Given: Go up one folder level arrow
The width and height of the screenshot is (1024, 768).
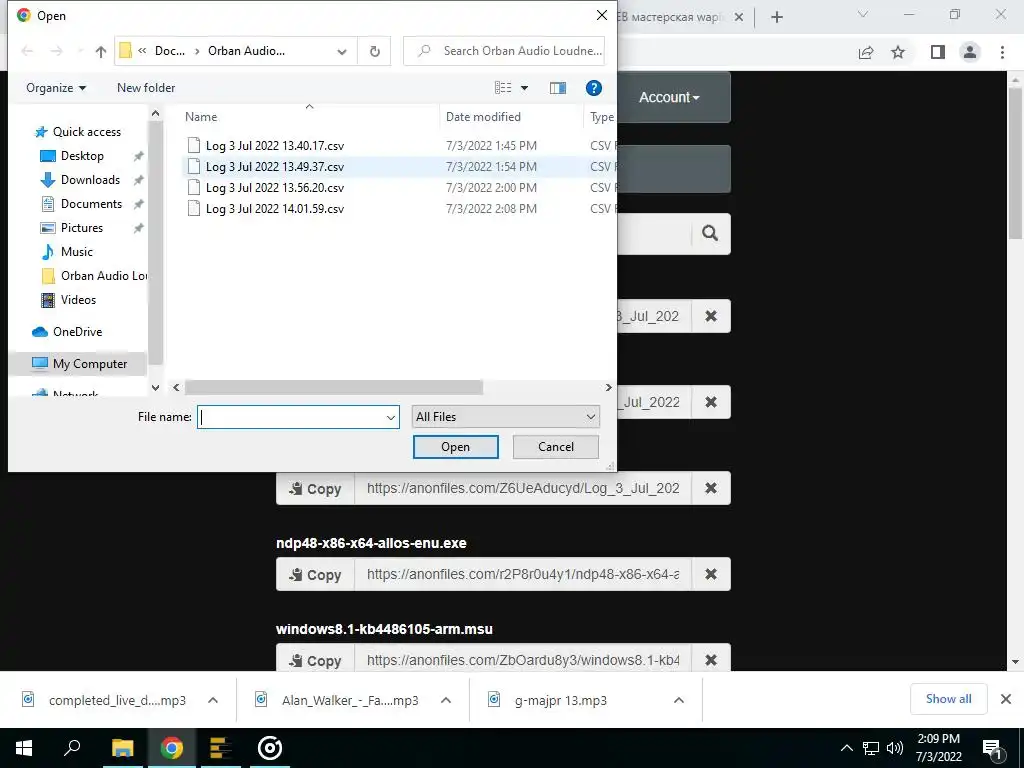Looking at the screenshot, I should click(101, 52).
